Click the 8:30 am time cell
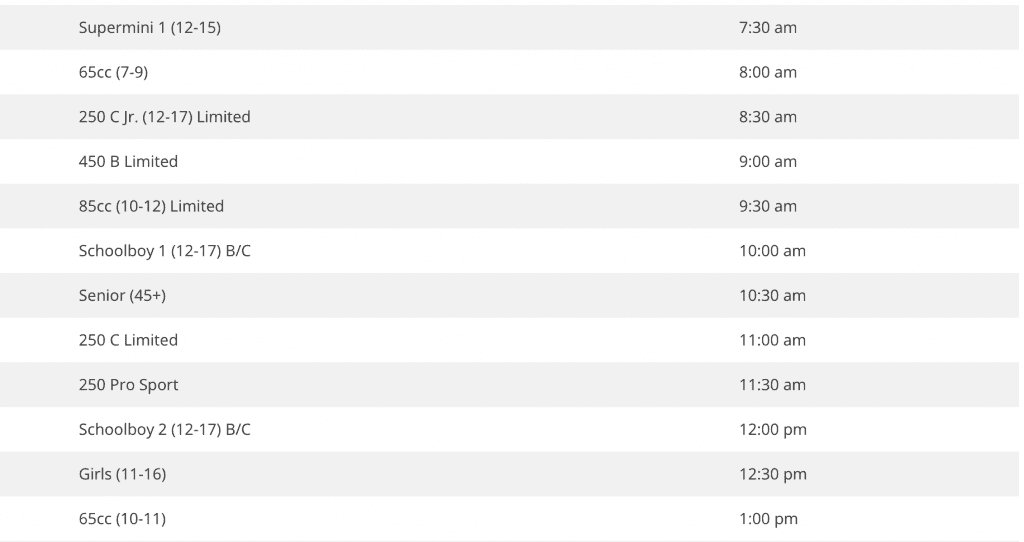The height and width of the screenshot is (542, 1024). (768, 117)
